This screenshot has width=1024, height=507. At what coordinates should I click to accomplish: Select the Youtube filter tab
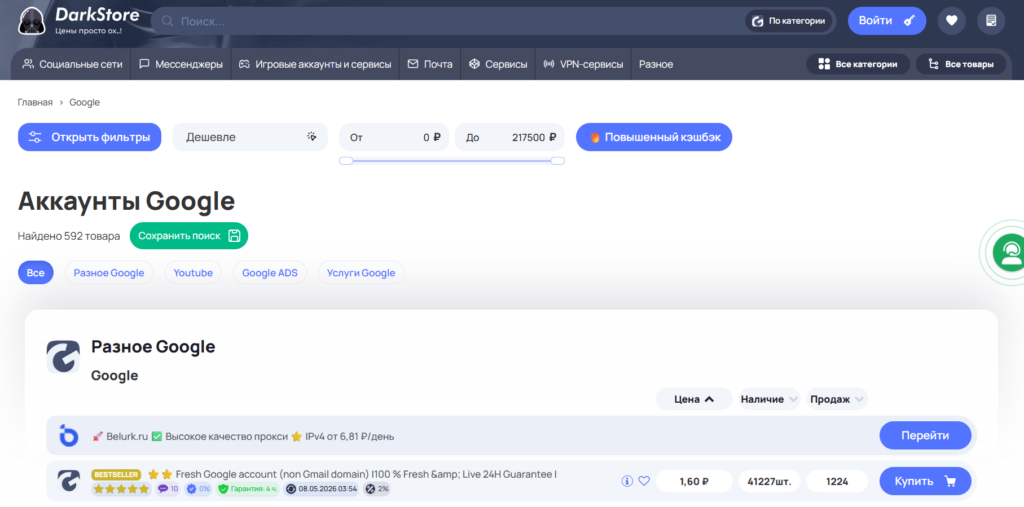coord(193,272)
